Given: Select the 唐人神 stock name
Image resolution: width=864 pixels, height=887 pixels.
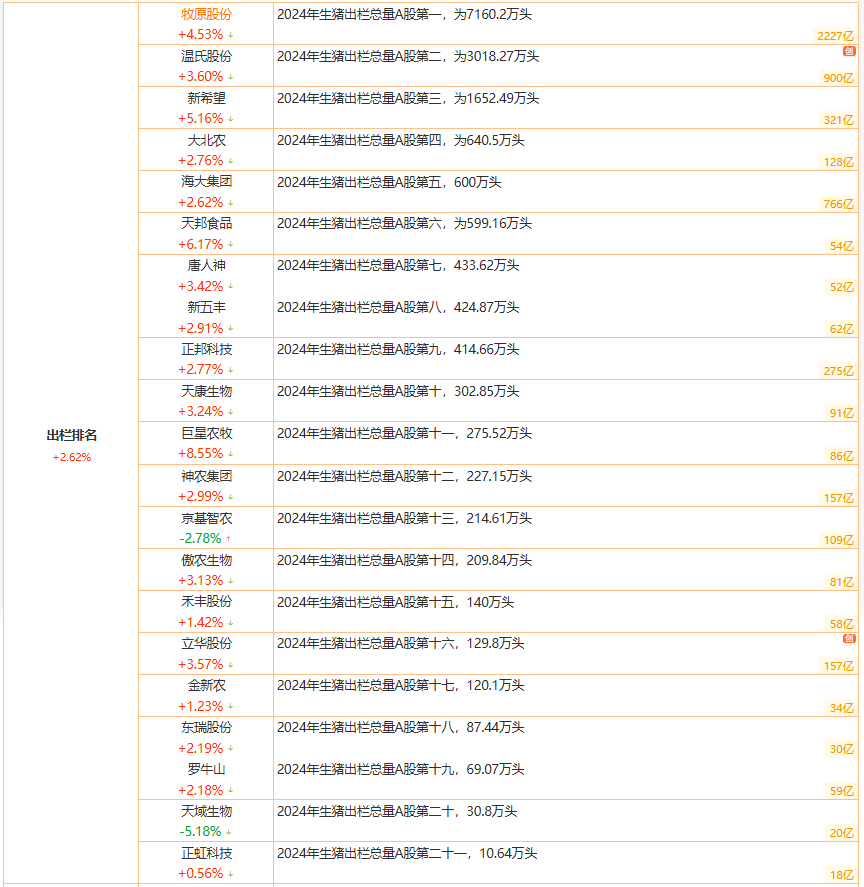Looking at the screenshot, I should [207, 265].
